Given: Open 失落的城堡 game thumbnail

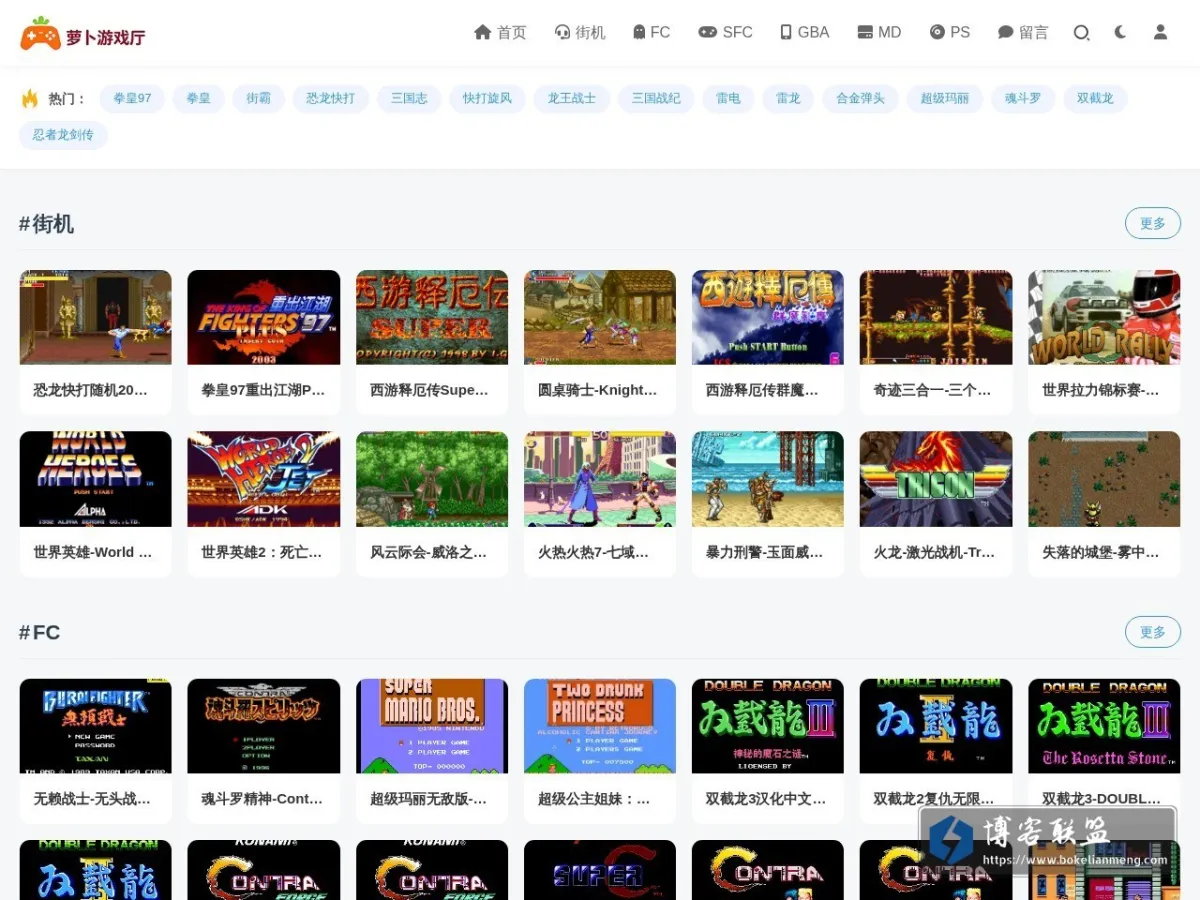Looking at the screenshot, I should click(1104, 479).
